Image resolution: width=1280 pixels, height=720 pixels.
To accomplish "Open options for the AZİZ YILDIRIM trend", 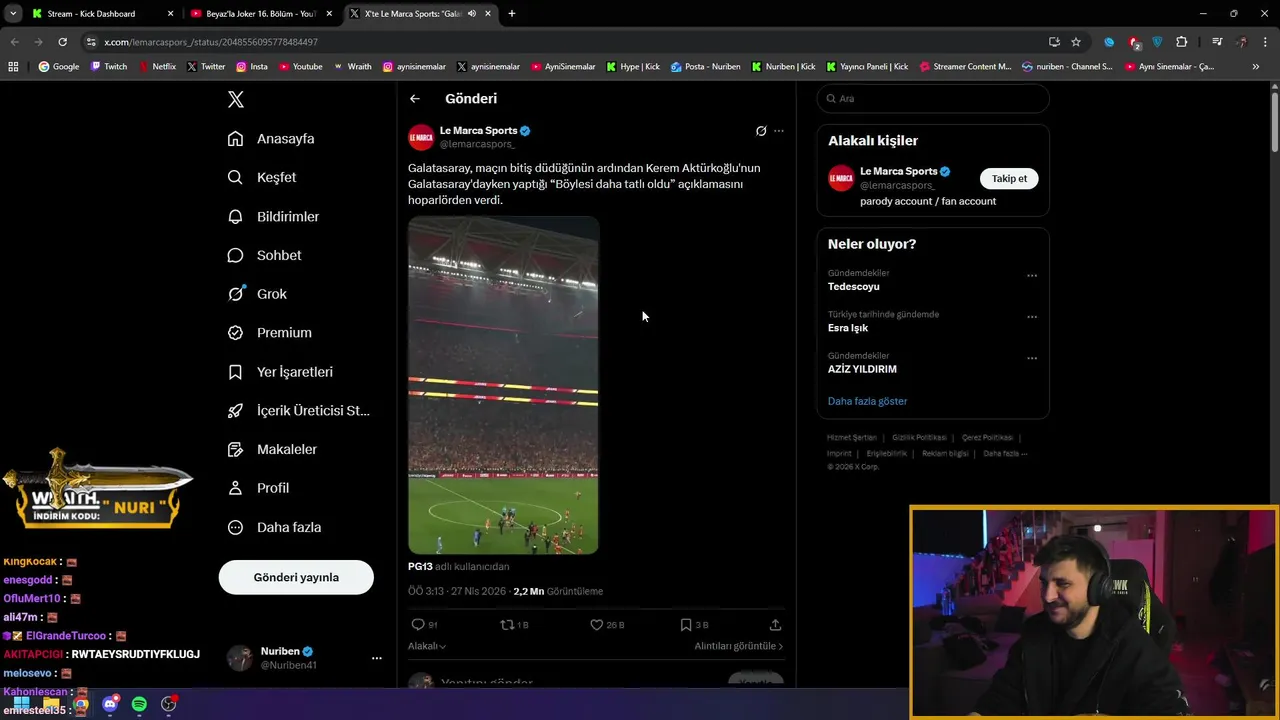I will tap(1032, 358).
